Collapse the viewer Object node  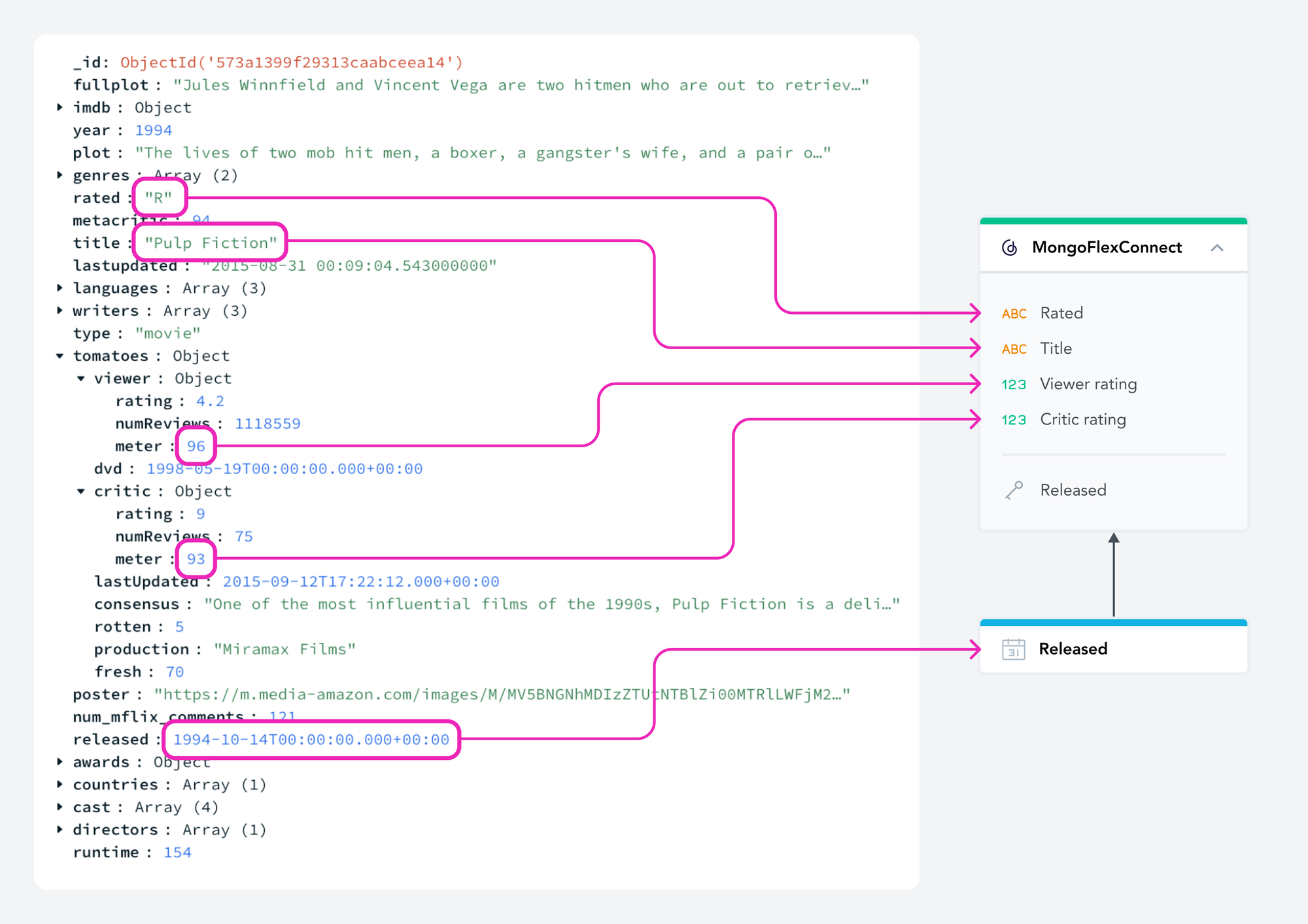click(x=81, y=378)
